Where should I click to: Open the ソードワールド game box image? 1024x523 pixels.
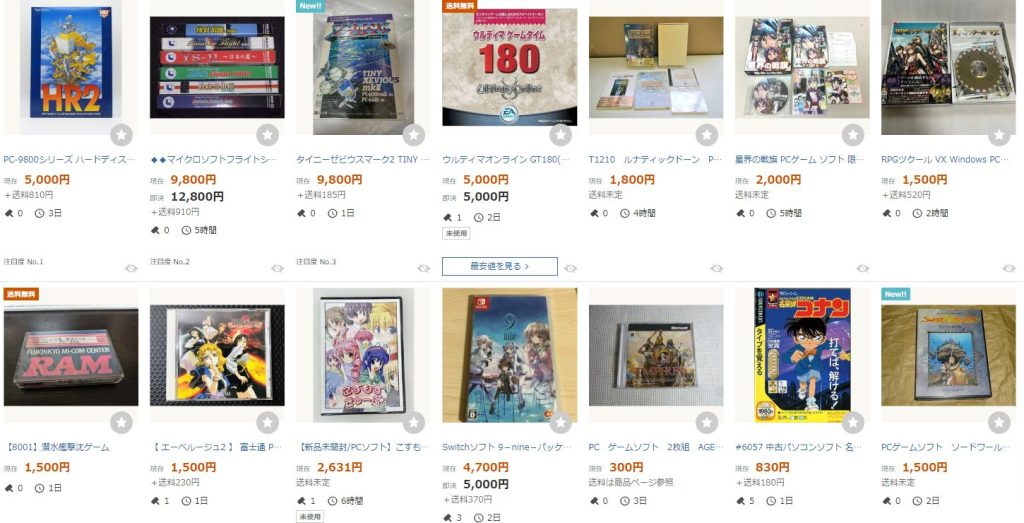948,356
